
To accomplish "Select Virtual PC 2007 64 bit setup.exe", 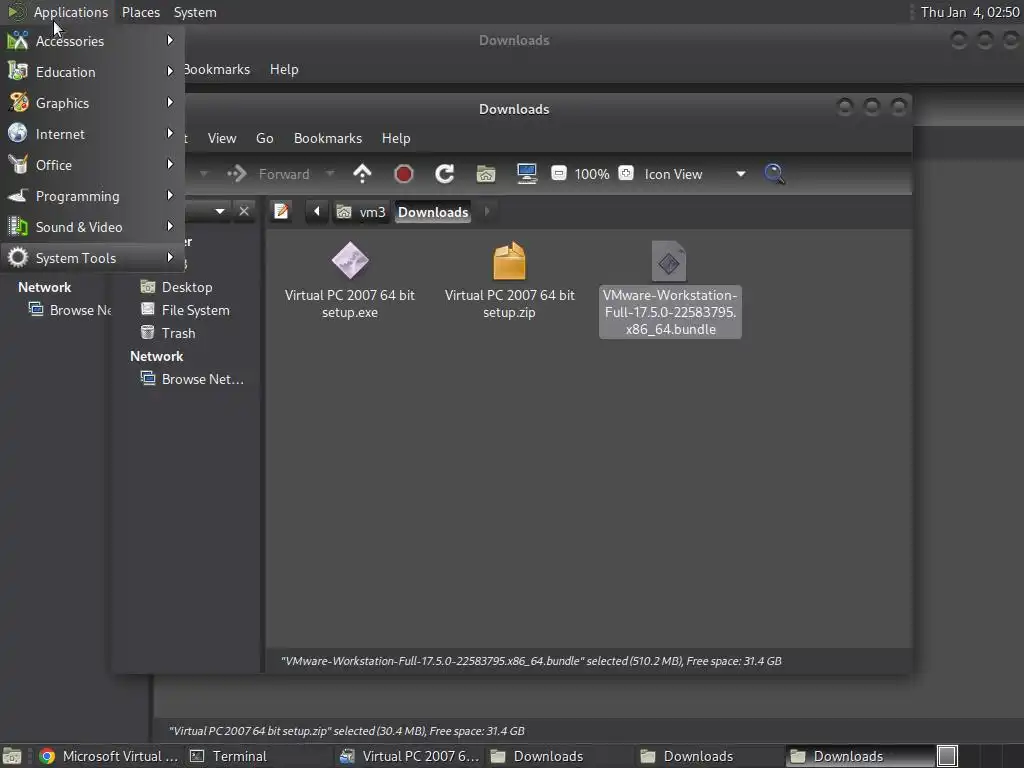I will point(350,281).
